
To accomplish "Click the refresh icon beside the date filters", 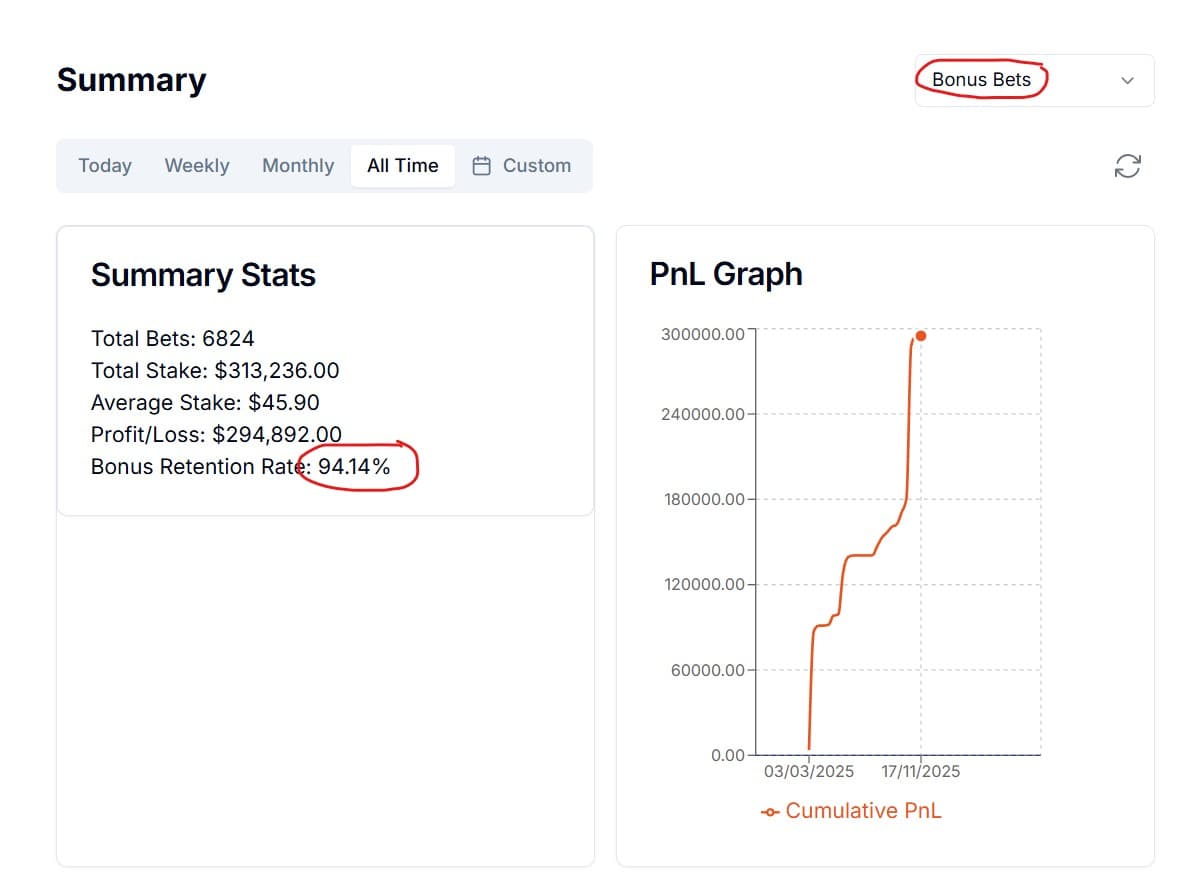I will (1127, 166).
